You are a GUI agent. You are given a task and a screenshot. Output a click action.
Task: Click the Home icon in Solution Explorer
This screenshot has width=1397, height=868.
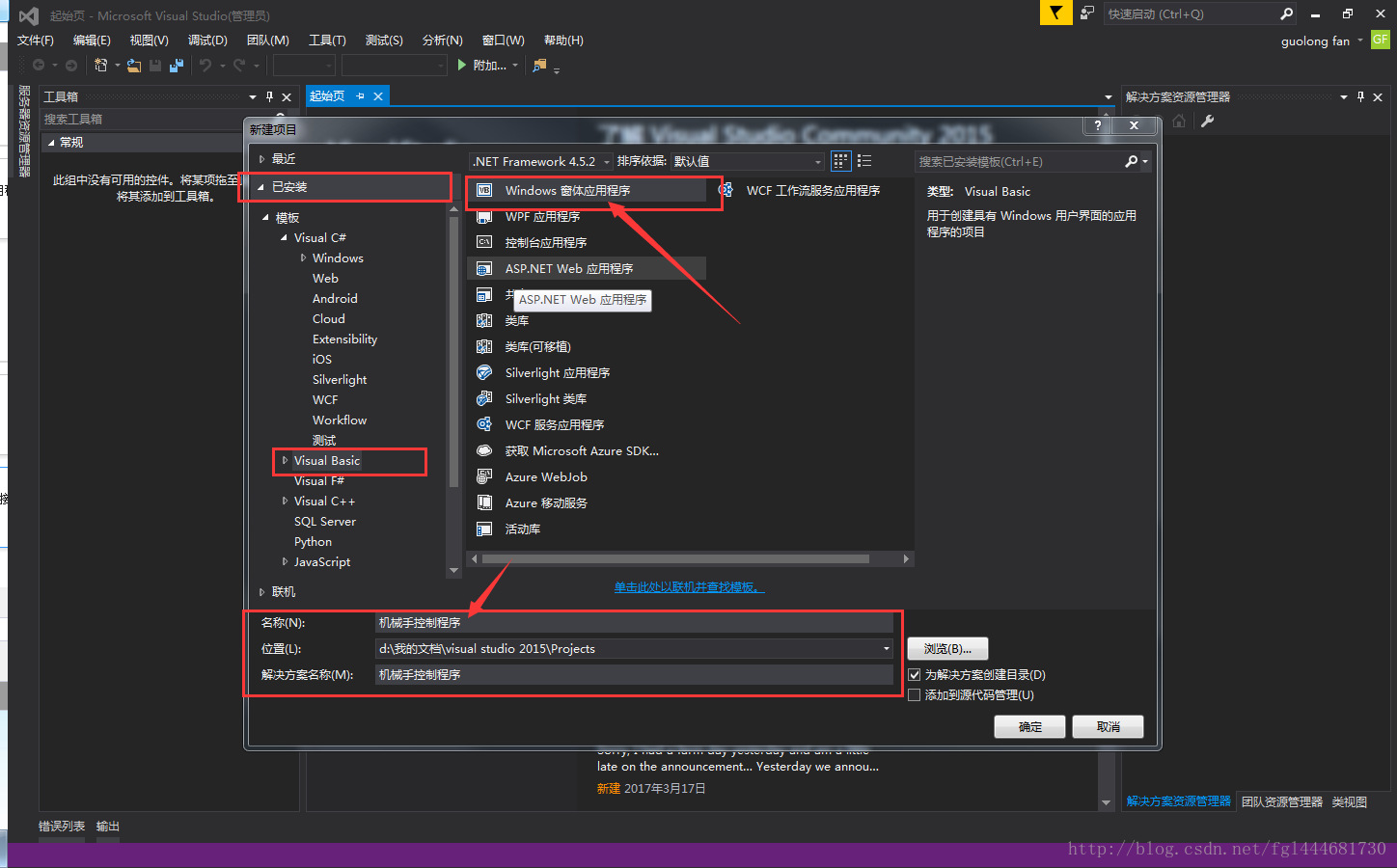point(1179,121)
